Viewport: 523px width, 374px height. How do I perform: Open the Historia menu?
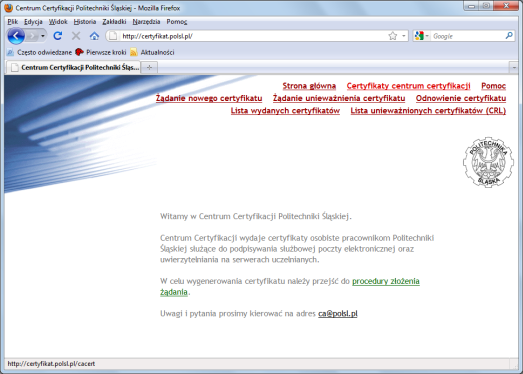click(x=85, y=22)
